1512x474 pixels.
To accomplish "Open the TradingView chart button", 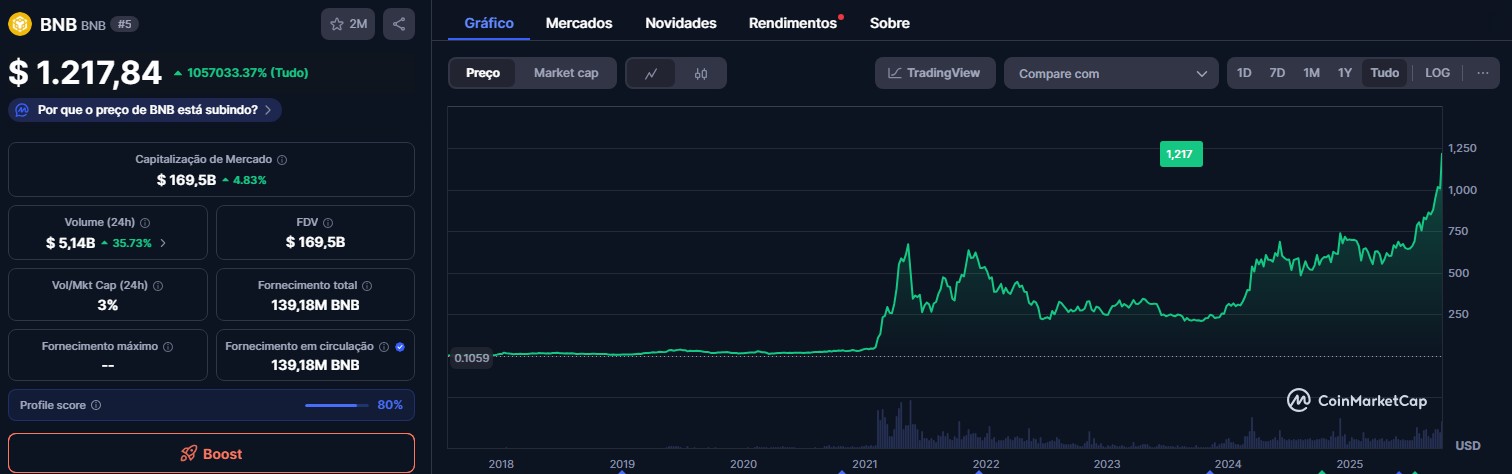I will point(934,73).
